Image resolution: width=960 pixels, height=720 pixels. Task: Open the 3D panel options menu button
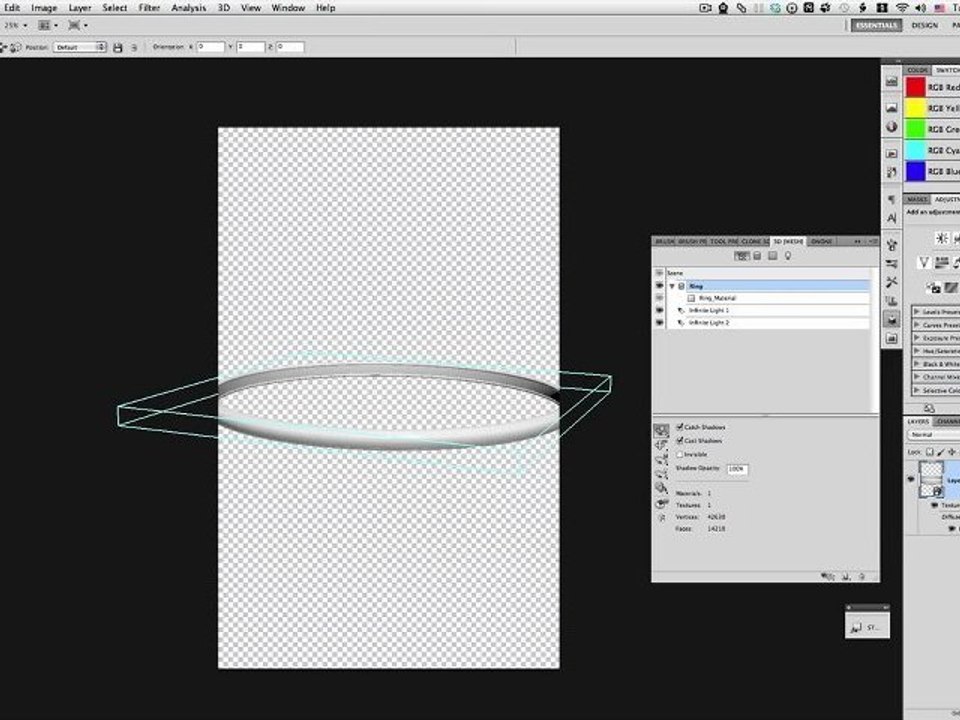873,242
